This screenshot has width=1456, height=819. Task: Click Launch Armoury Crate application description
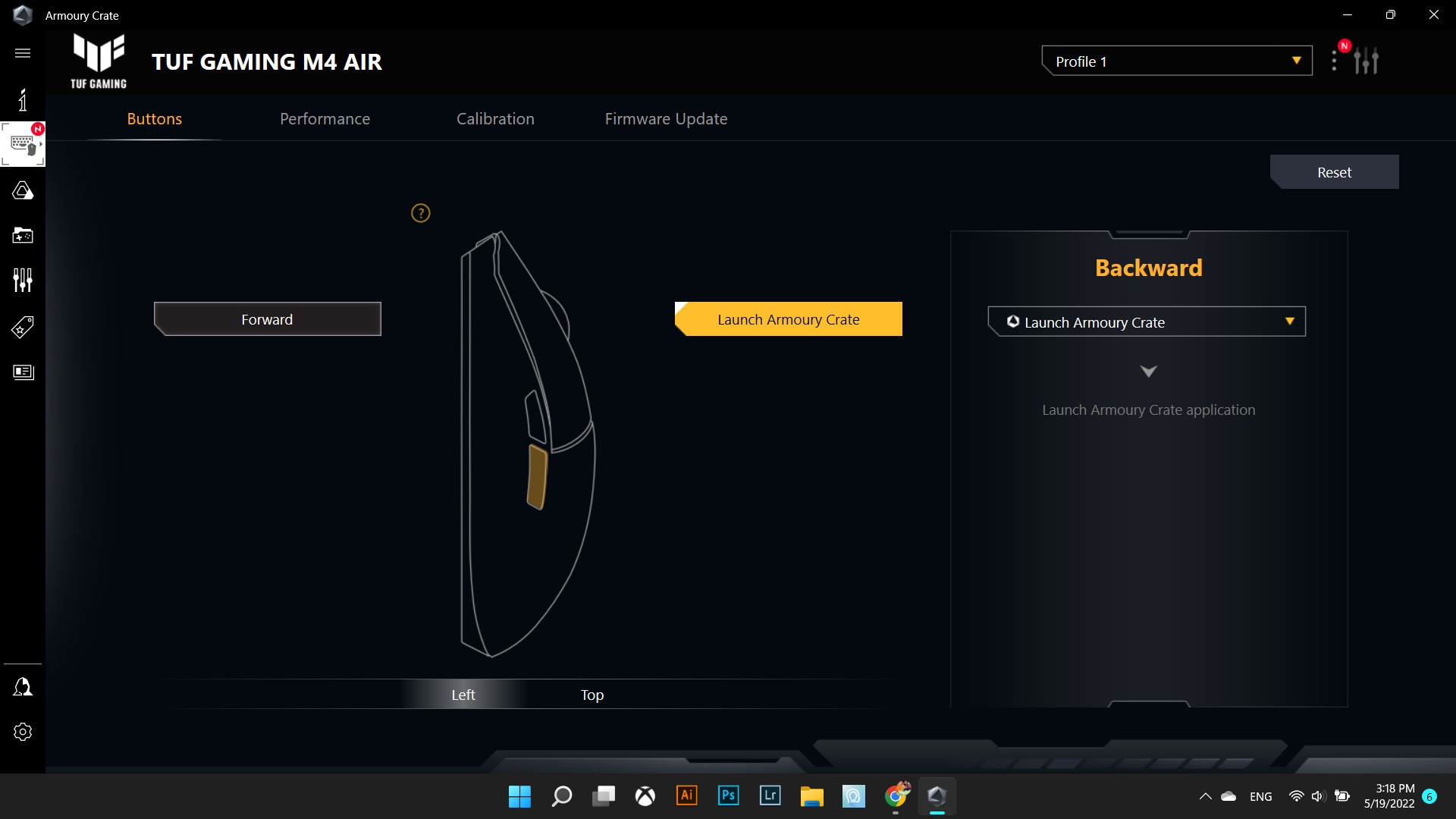tap(1149, 410)
